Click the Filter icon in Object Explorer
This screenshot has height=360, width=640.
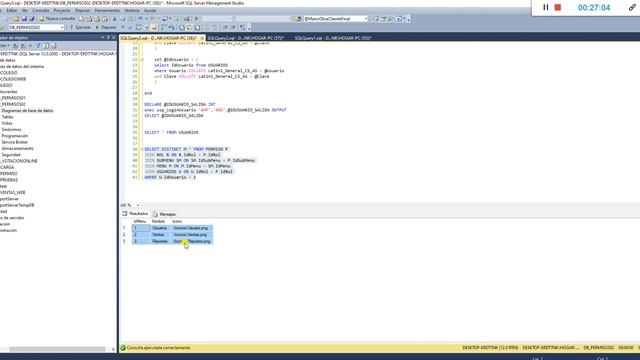point(38,46)
